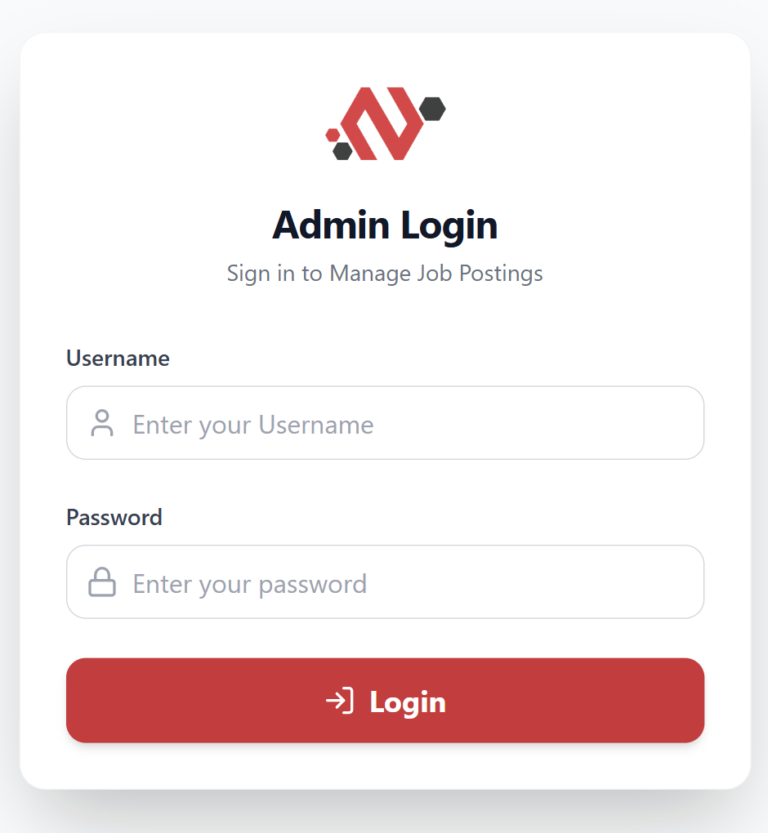Click the "Enter your Username" placeholder text
This screenshot has height=833, width=768.
click(x=253, y=425)
